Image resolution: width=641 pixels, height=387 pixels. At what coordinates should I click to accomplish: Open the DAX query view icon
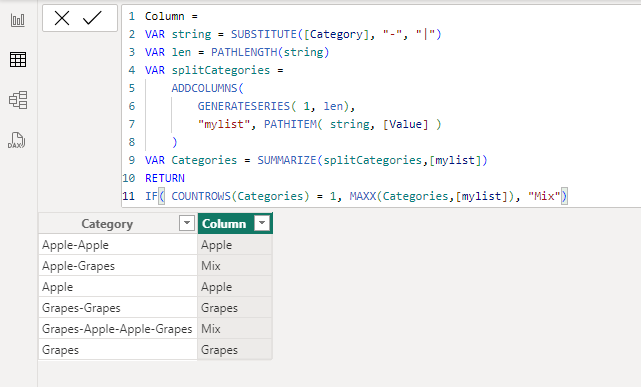[17, 140]
